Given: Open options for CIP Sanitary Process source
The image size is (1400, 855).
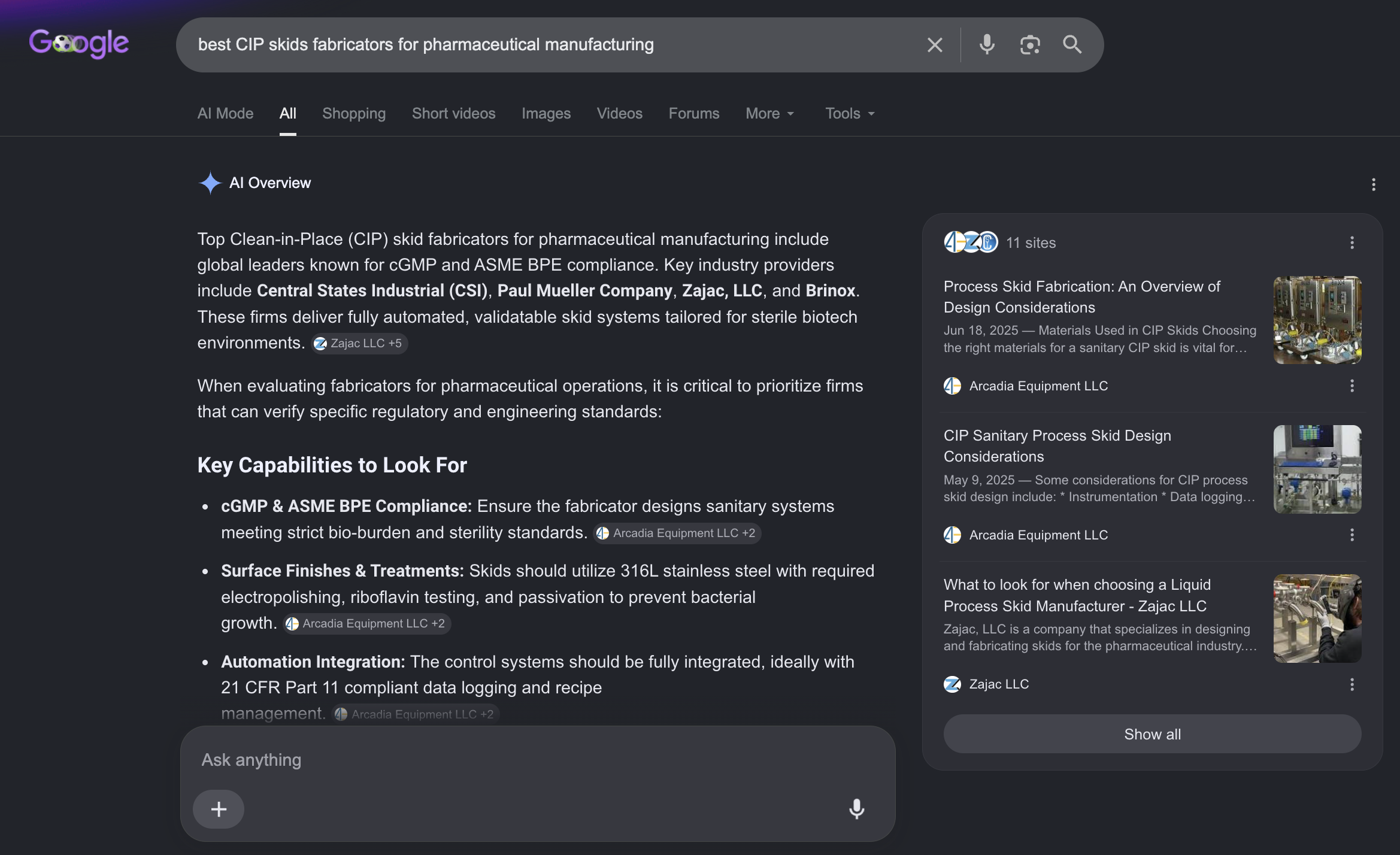Looking at the screenshot, I should coord(1352,535).
